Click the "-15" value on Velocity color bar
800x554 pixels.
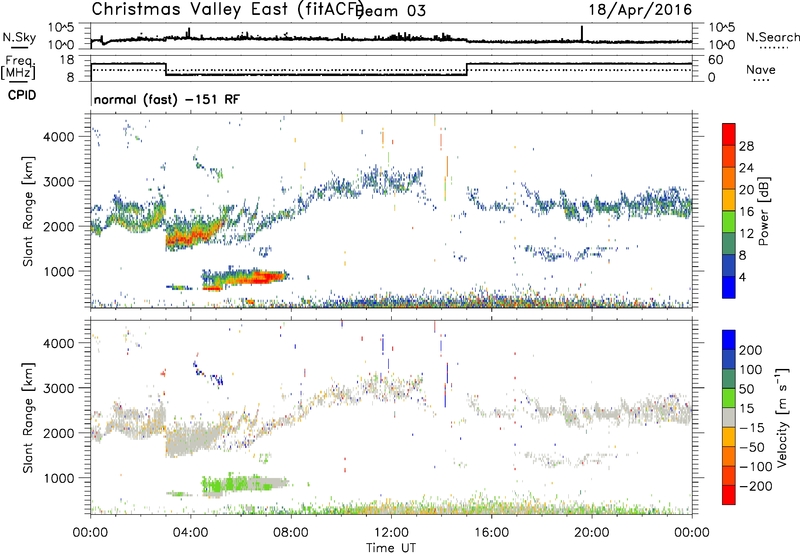752,428
